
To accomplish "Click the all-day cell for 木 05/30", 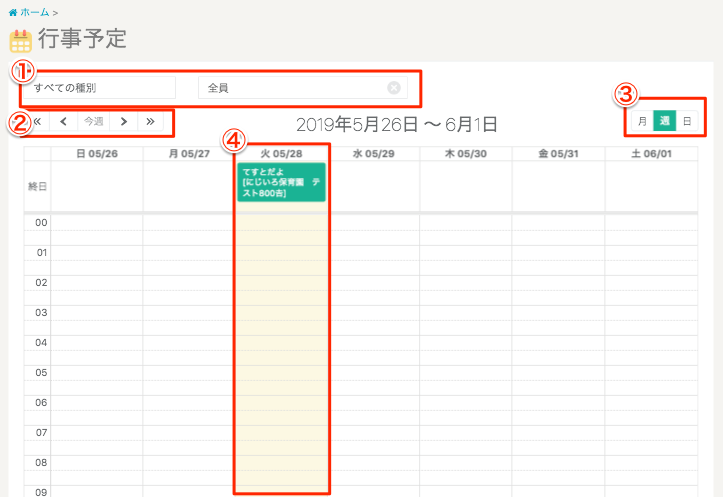I will (466, 186).
